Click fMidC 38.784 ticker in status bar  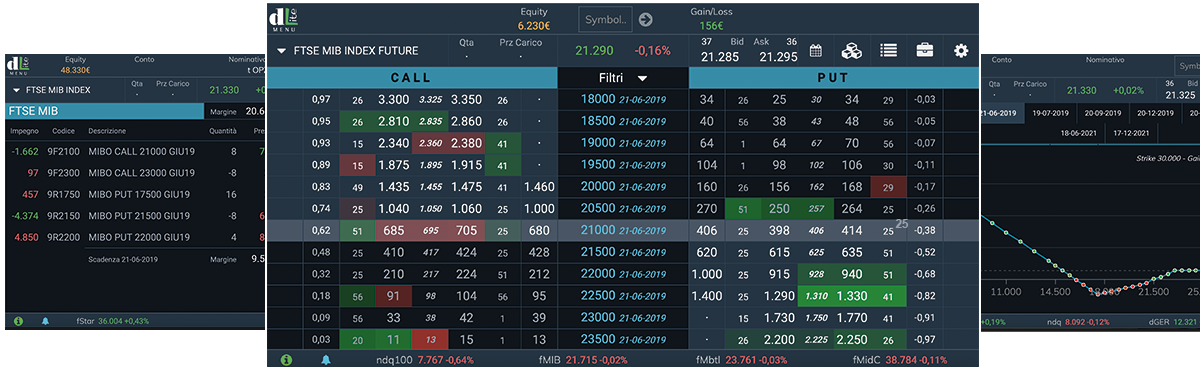pos(899,359)
